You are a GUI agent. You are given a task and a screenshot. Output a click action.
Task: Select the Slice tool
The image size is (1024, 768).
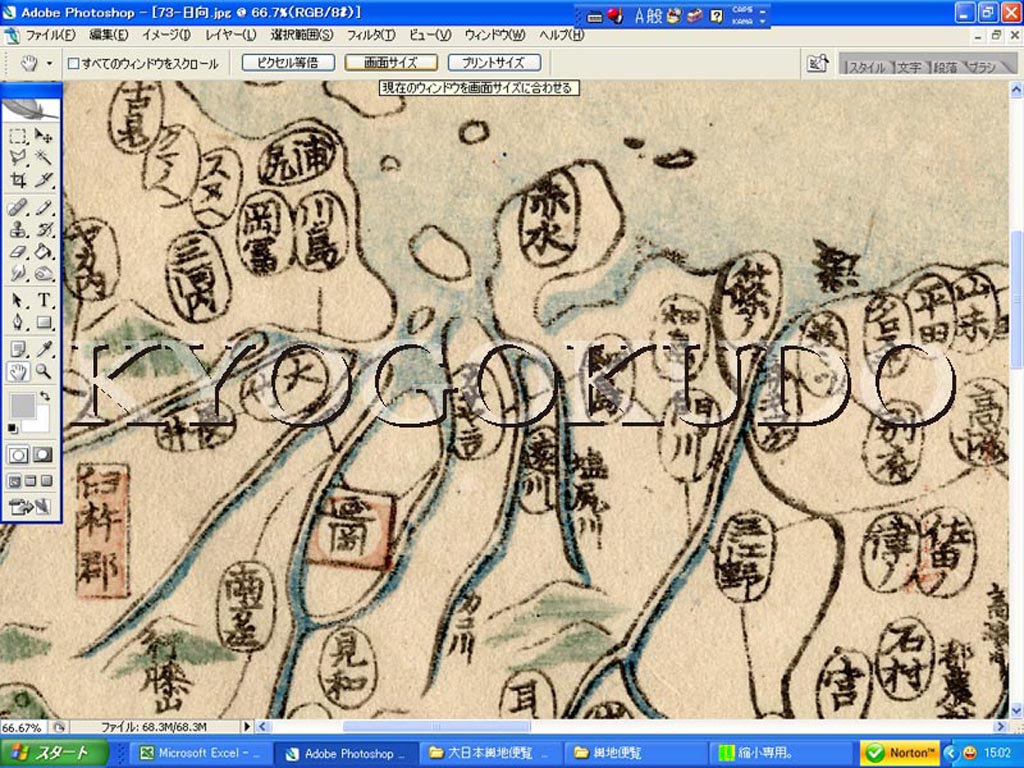(x=43, y=180)
